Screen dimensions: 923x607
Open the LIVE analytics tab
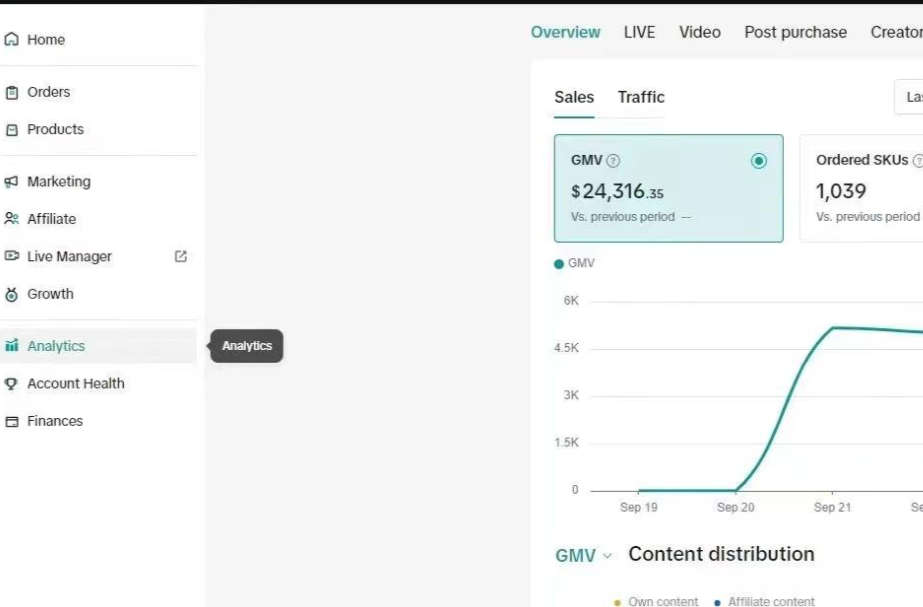[x=639, y=32]
